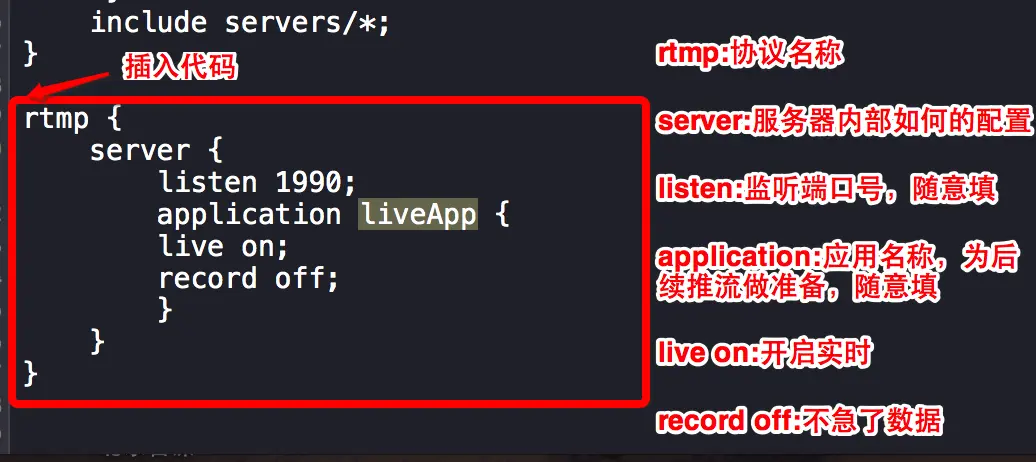Click the live on directive line
Screen dimensions: 1036x462
click(223, 247)
